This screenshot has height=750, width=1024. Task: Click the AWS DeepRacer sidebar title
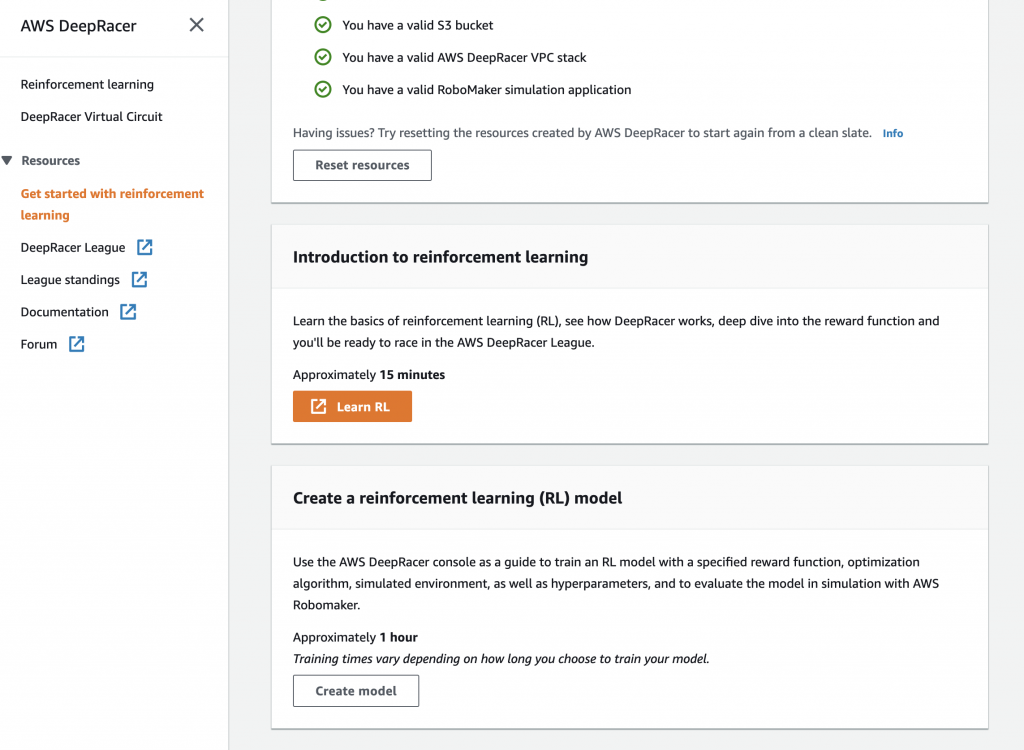(x=78, y=26)
